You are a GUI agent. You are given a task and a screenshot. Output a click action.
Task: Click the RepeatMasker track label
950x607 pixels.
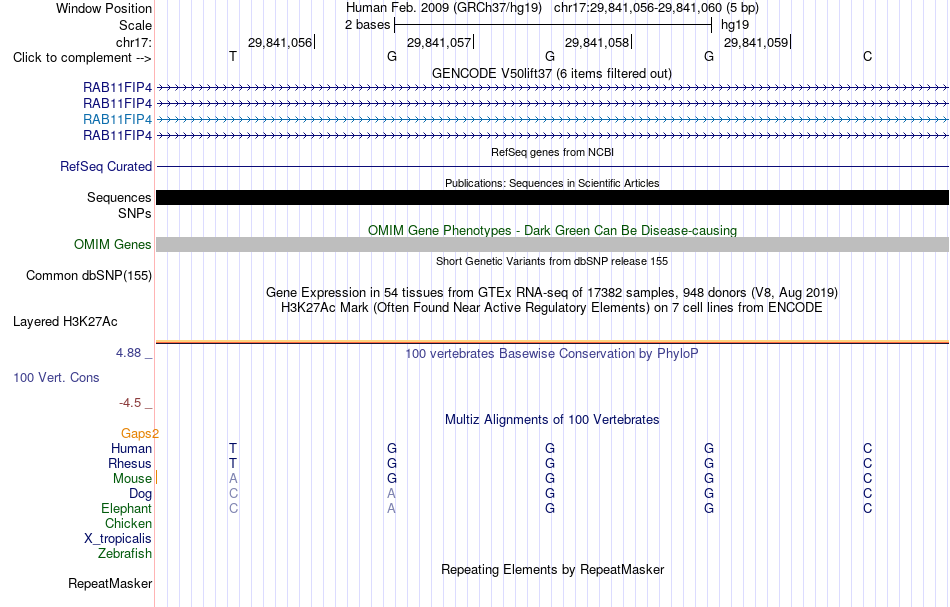point(110,583)
